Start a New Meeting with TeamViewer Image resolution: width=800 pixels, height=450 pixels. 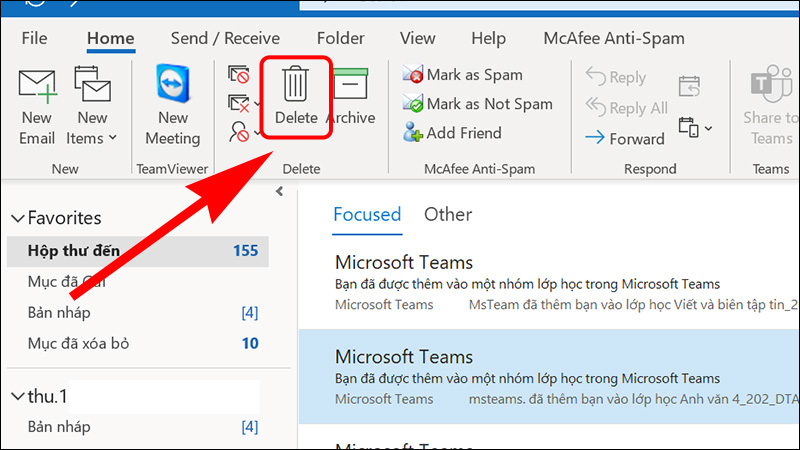coord(172,105)
